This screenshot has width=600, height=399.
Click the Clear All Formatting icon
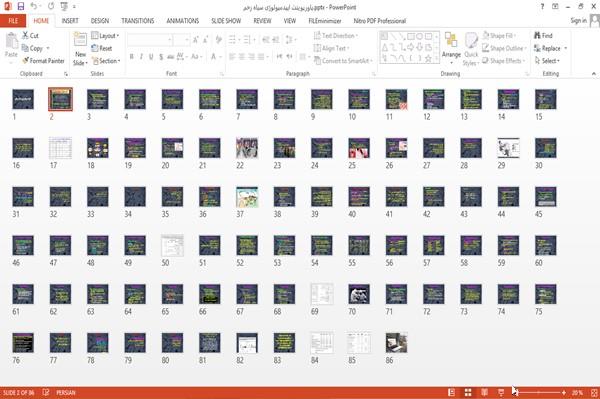click(219, 40)
